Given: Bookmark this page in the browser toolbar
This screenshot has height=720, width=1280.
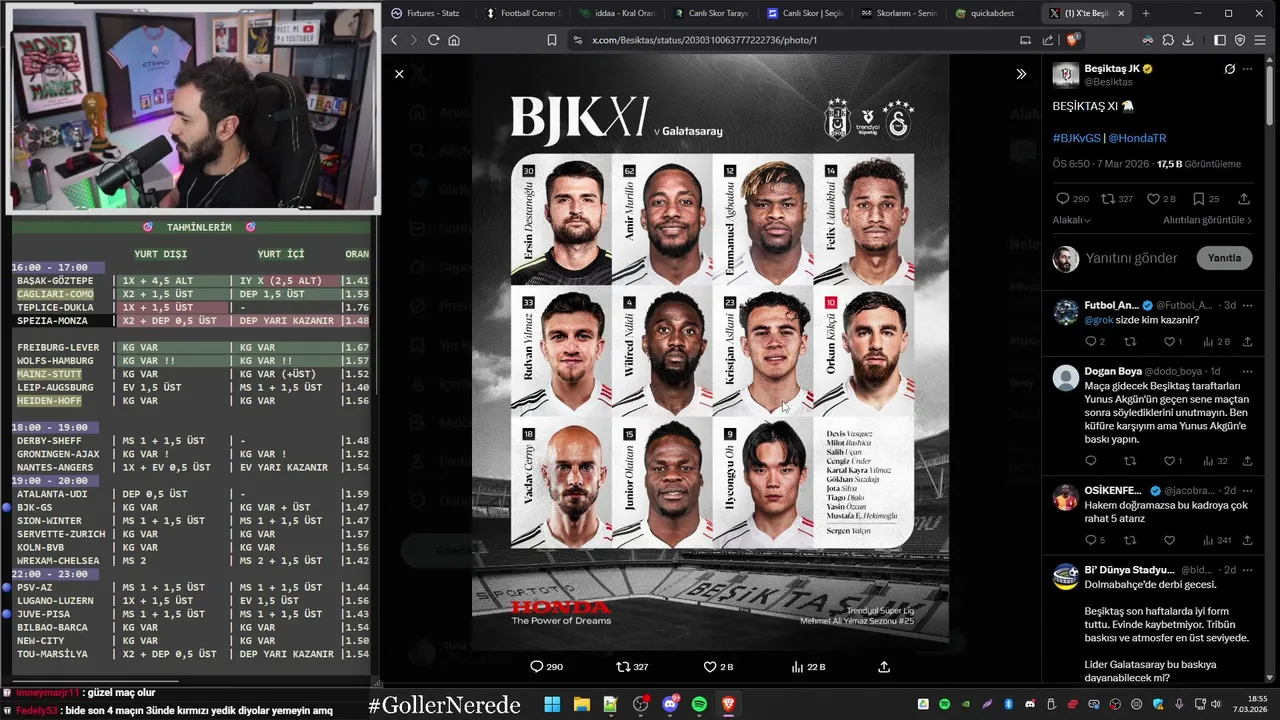Looking at the screenshot, I should point(552,40).
